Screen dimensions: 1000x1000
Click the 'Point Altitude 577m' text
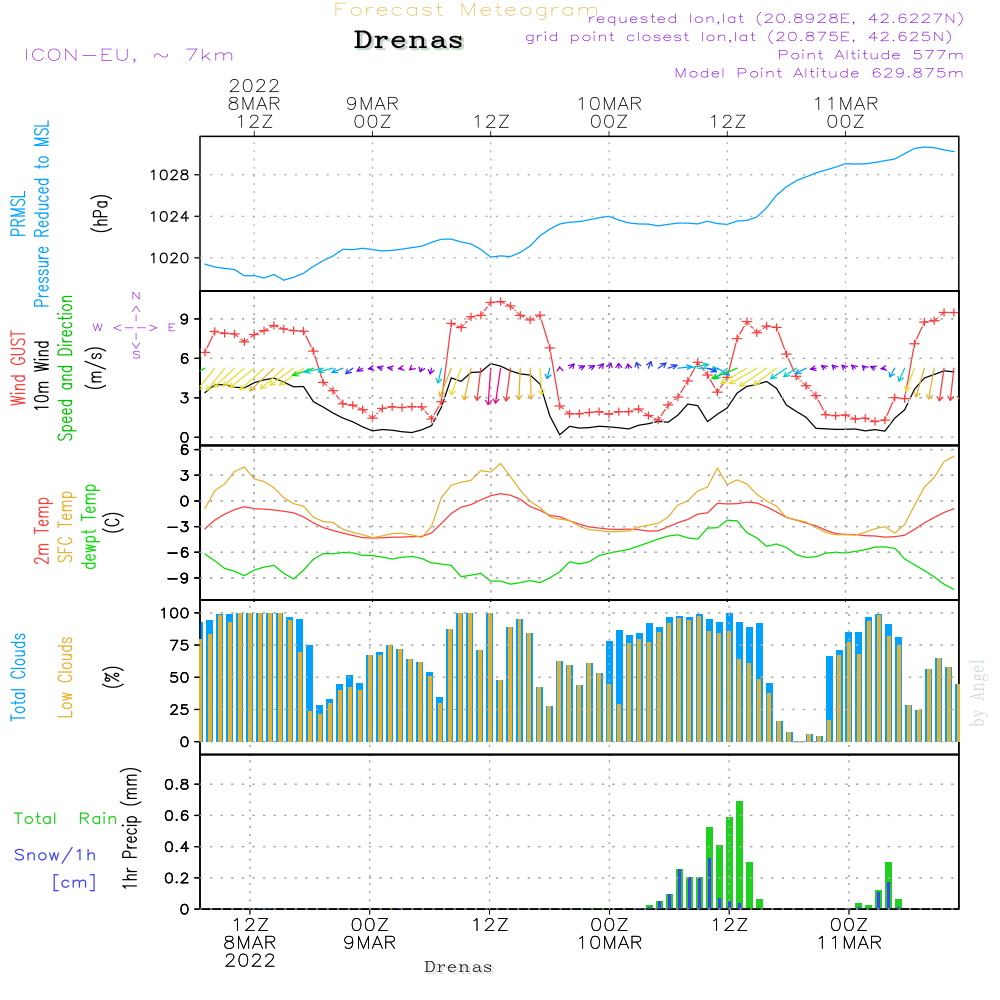(x=870, y=55)
